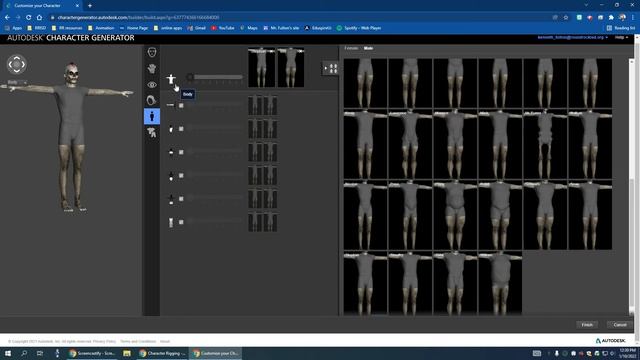Switch to Character Rigging Chrome window on taskbar
This screenshot has height=360, width=640.
point(162,353)
